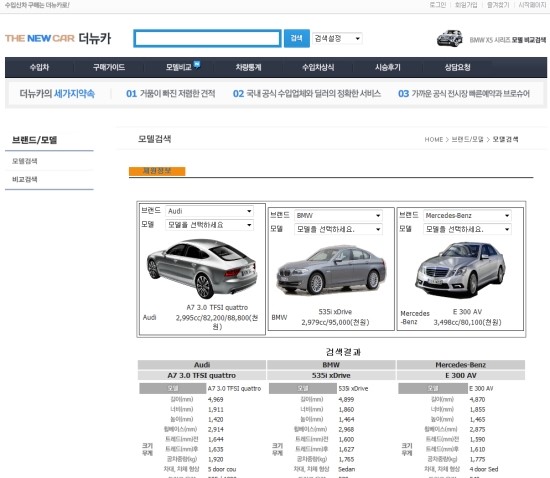Click the Mercedes-Benz results column header
Viewport: 550px width, 478px height.
coord(461,365)
